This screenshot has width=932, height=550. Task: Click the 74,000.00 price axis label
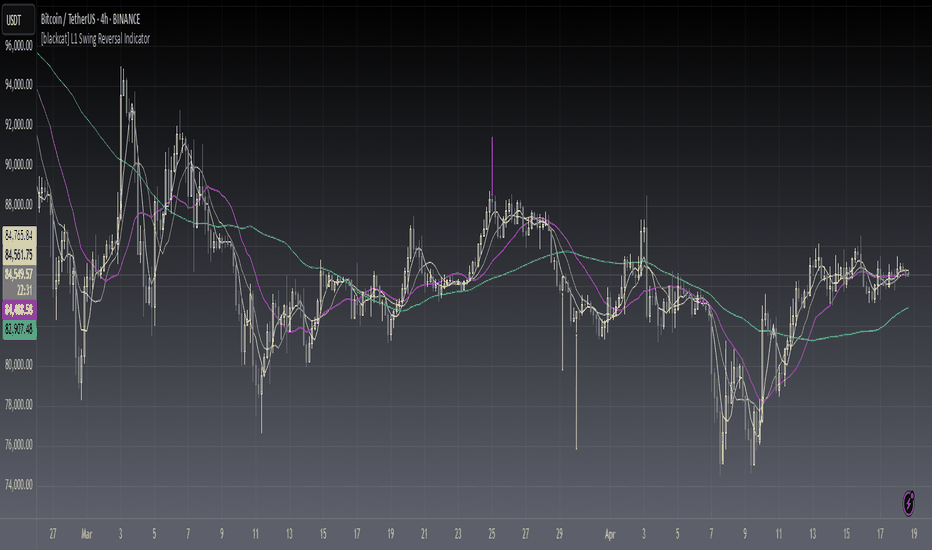tap(18, 485)
